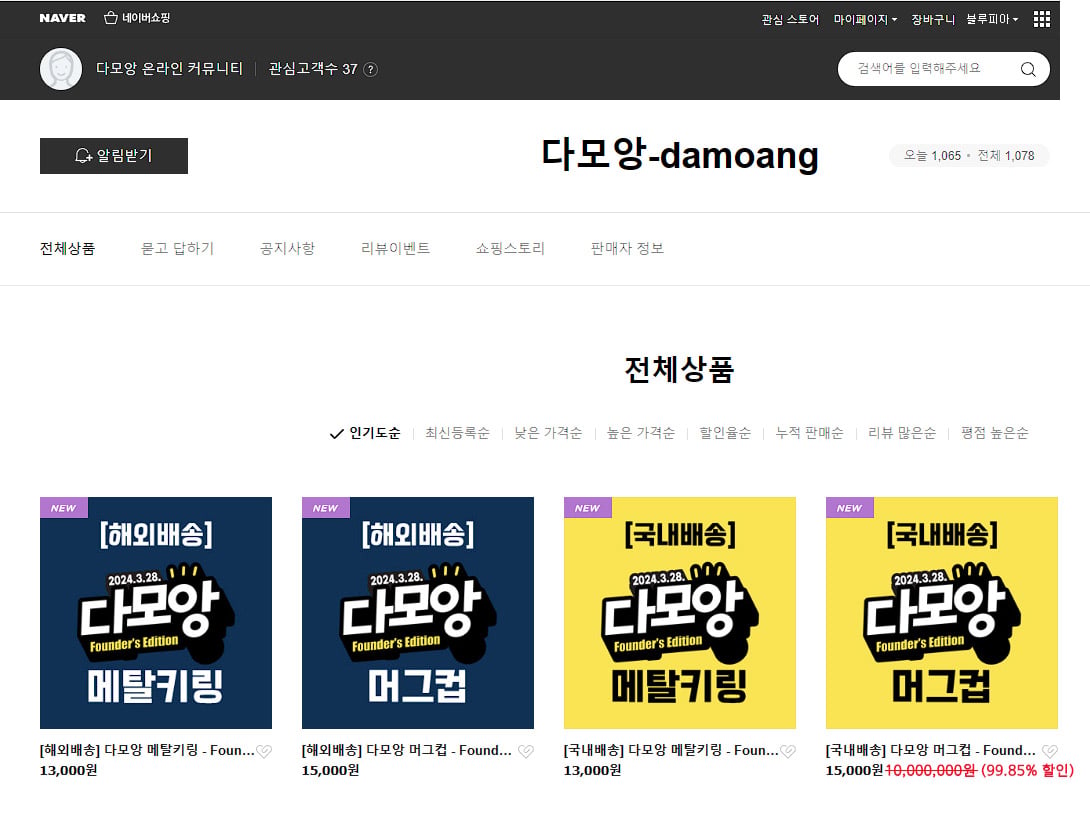Screen dimensions: 1090x826
Task: Open the 해외배송 머그컵 product image
Action: point(418,613)
